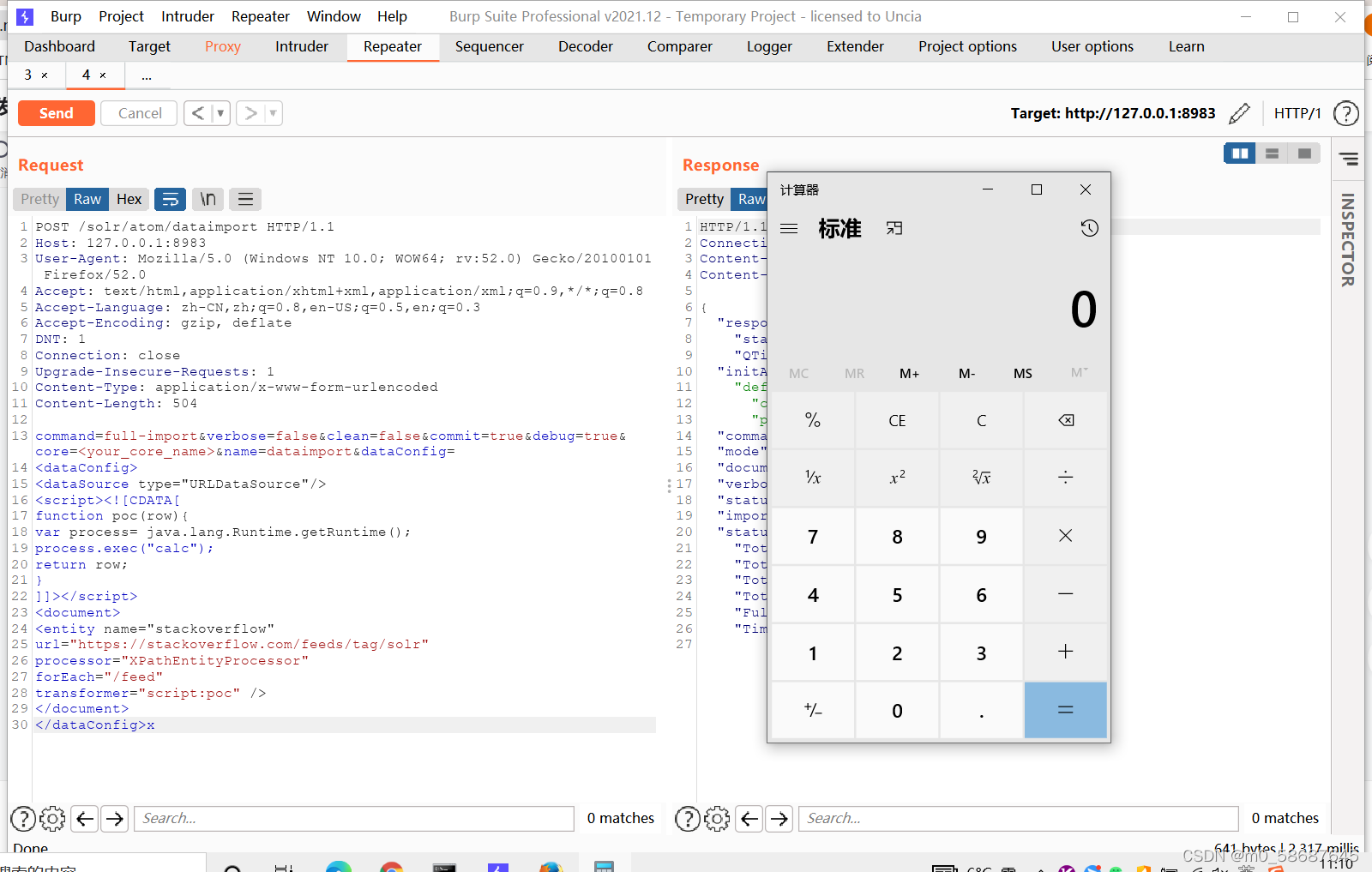Toggle line wrap icon in Request
1372x872 pixels.
tap(170, 199)
